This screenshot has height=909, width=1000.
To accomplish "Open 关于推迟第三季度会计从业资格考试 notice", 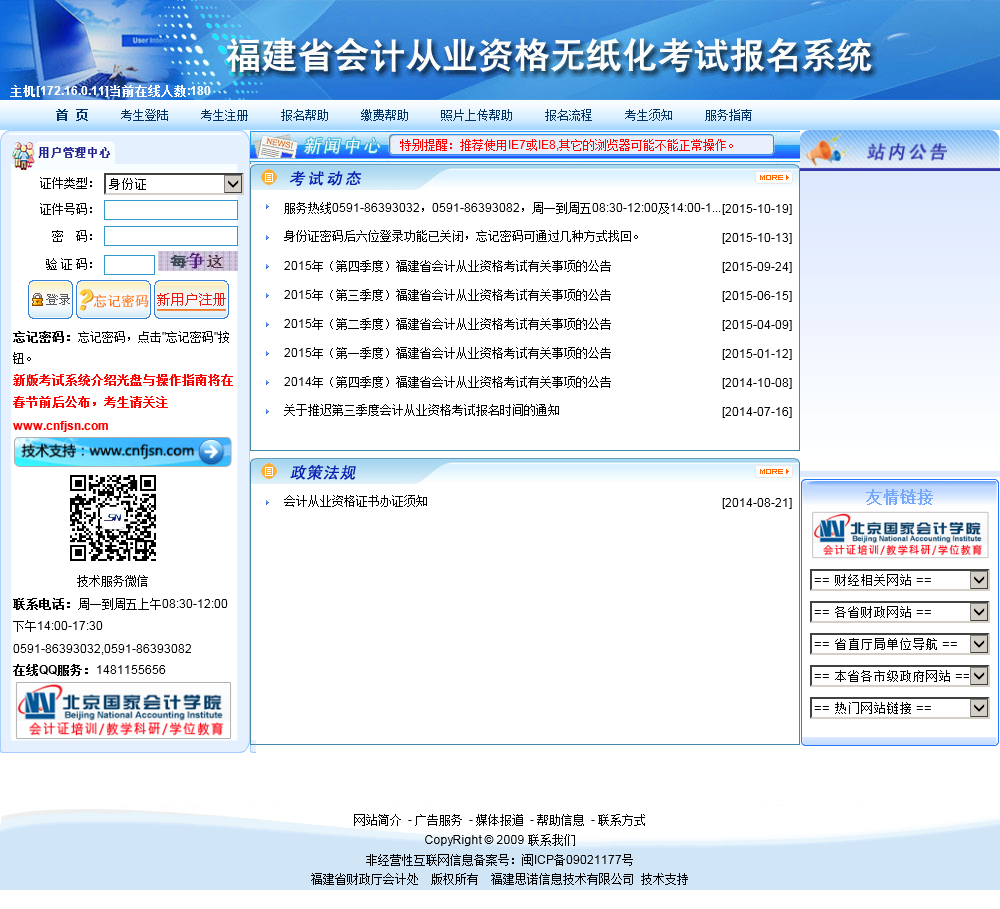I will coord(422,410).
